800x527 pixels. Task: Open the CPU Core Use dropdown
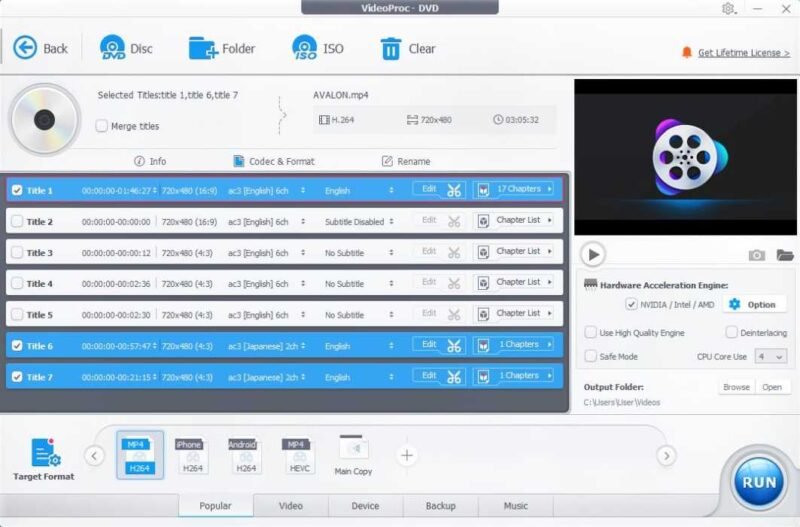tap(770, 357)
